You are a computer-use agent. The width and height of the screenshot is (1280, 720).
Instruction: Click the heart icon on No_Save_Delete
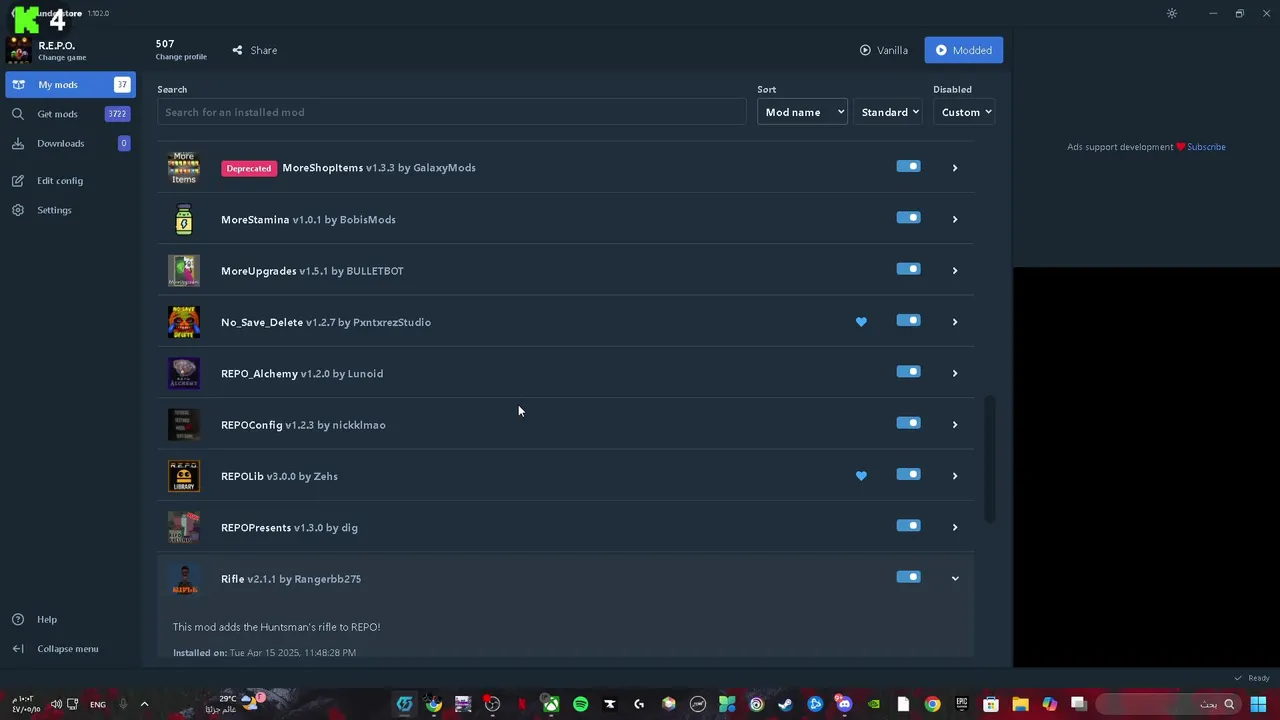tap(861, 322)
